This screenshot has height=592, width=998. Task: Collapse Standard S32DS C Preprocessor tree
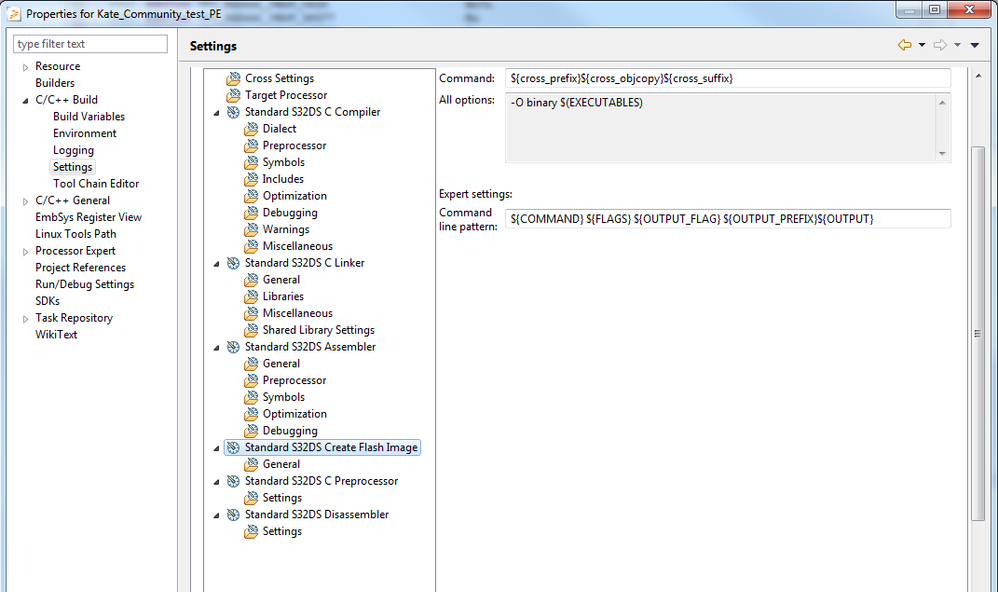pos(216,482)
